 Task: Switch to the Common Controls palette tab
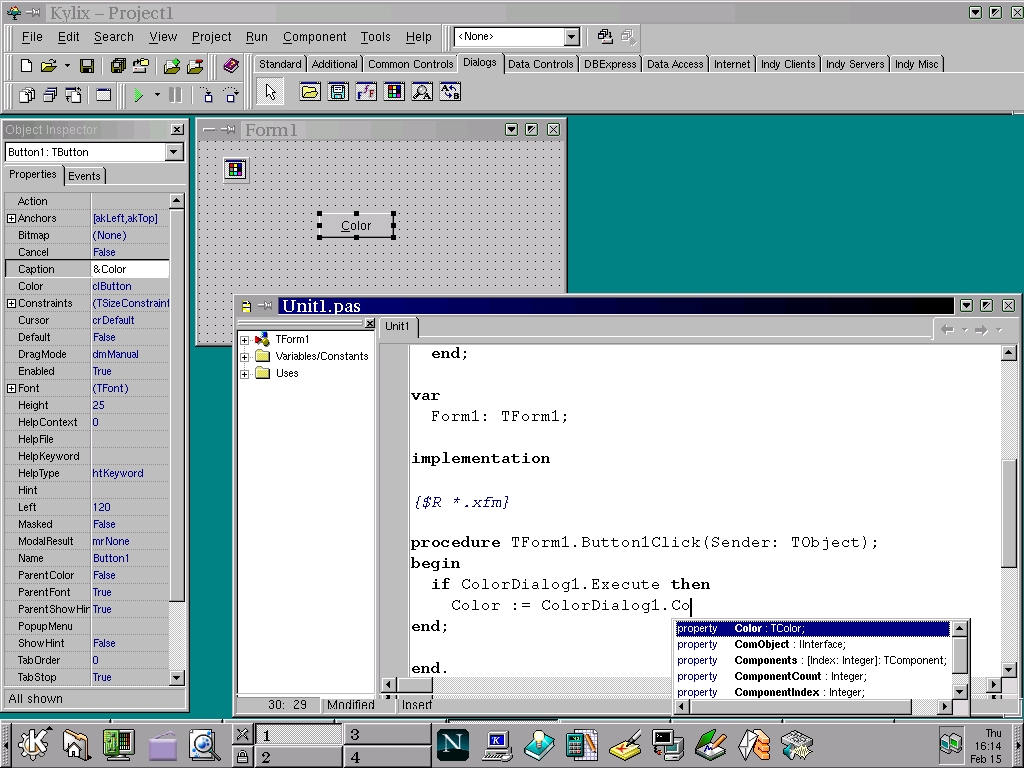[x=410, y=64]
